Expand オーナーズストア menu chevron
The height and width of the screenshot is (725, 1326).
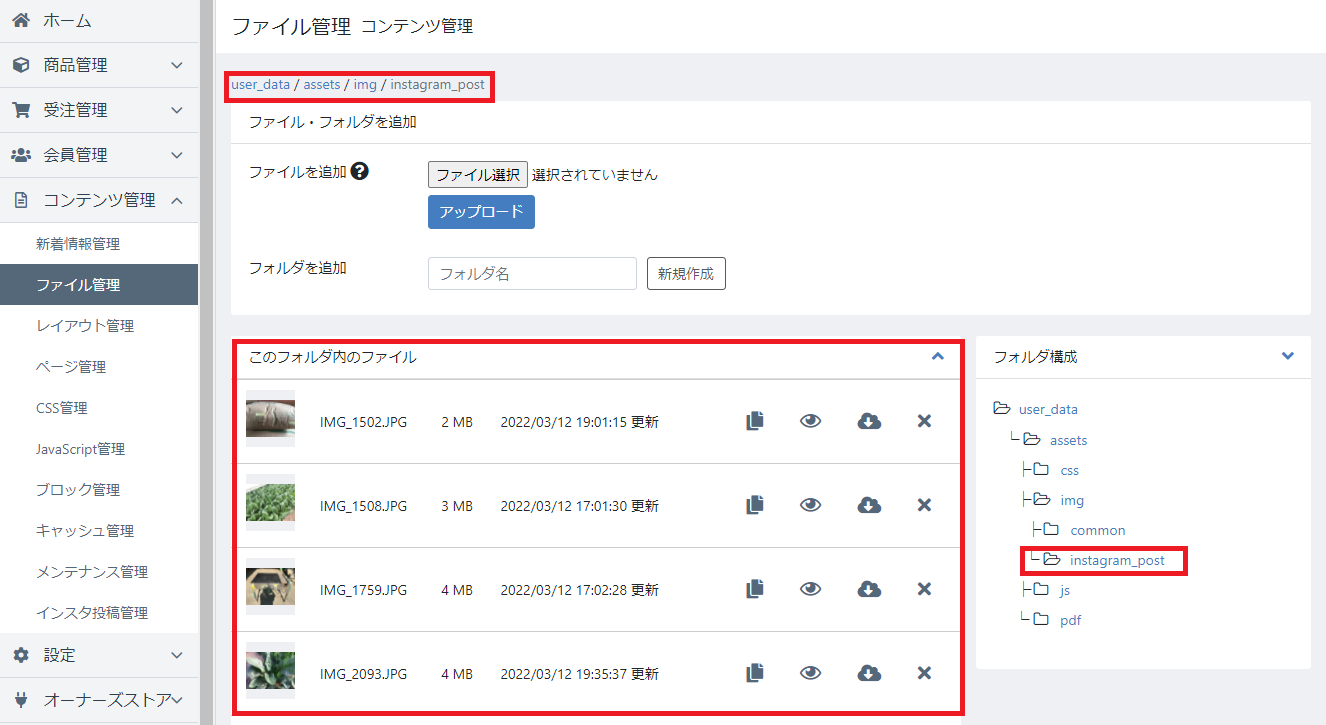(x=178, y=699)
